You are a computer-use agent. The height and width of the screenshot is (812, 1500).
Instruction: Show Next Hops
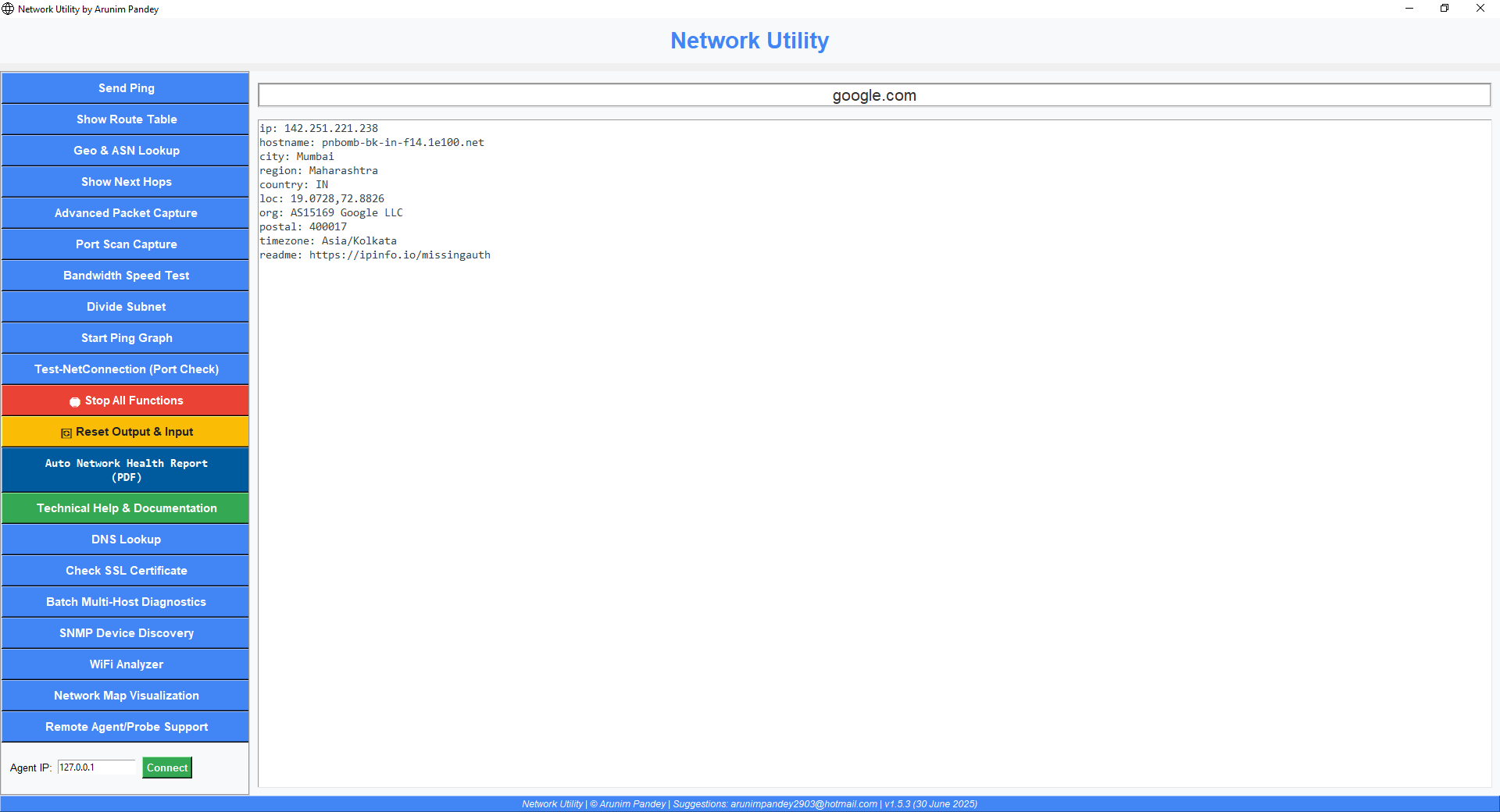click(125, 181)
